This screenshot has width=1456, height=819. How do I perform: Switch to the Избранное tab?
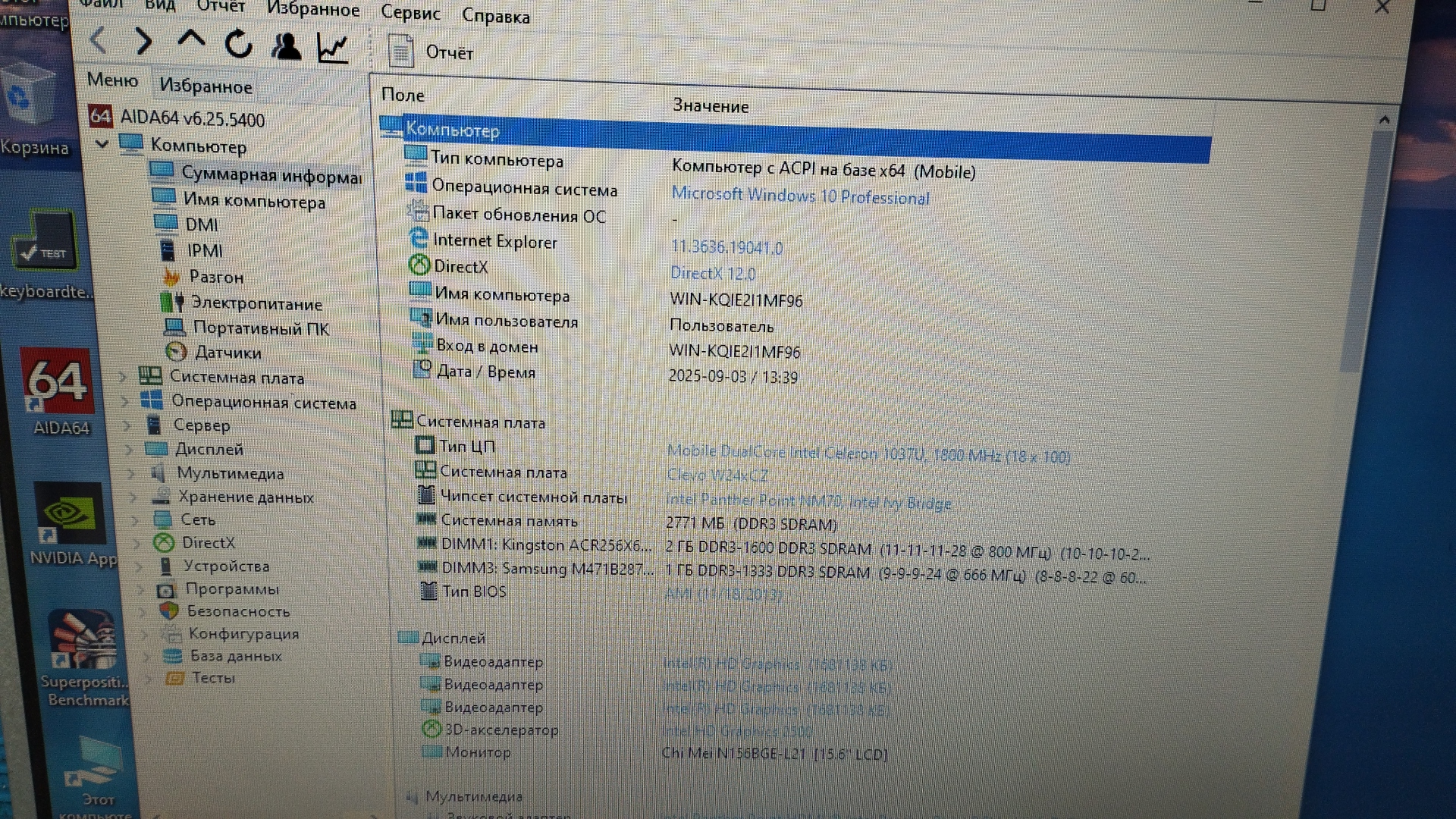click(x=206, y=86)
